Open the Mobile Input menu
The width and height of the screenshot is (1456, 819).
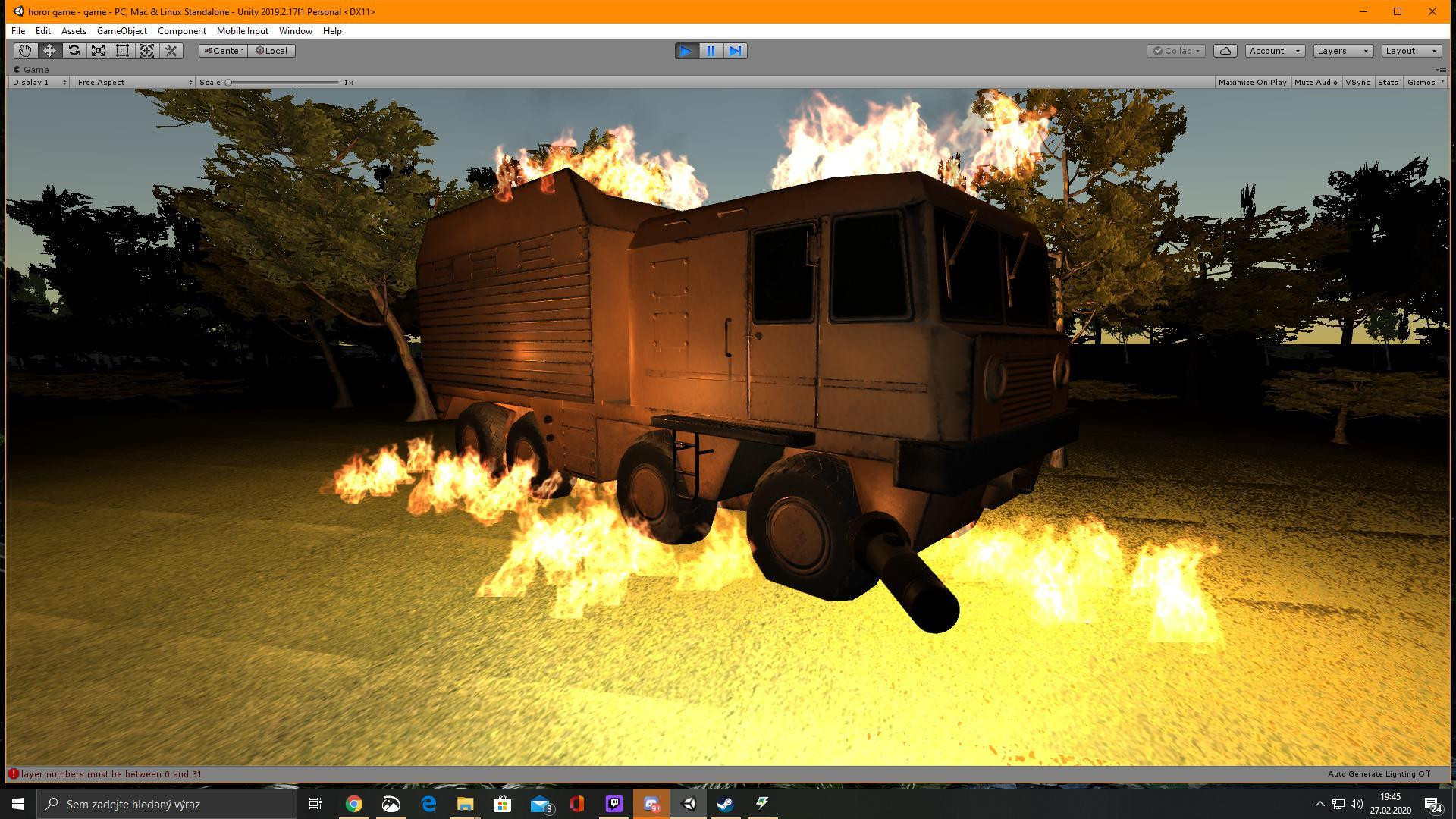click(243, 31)
